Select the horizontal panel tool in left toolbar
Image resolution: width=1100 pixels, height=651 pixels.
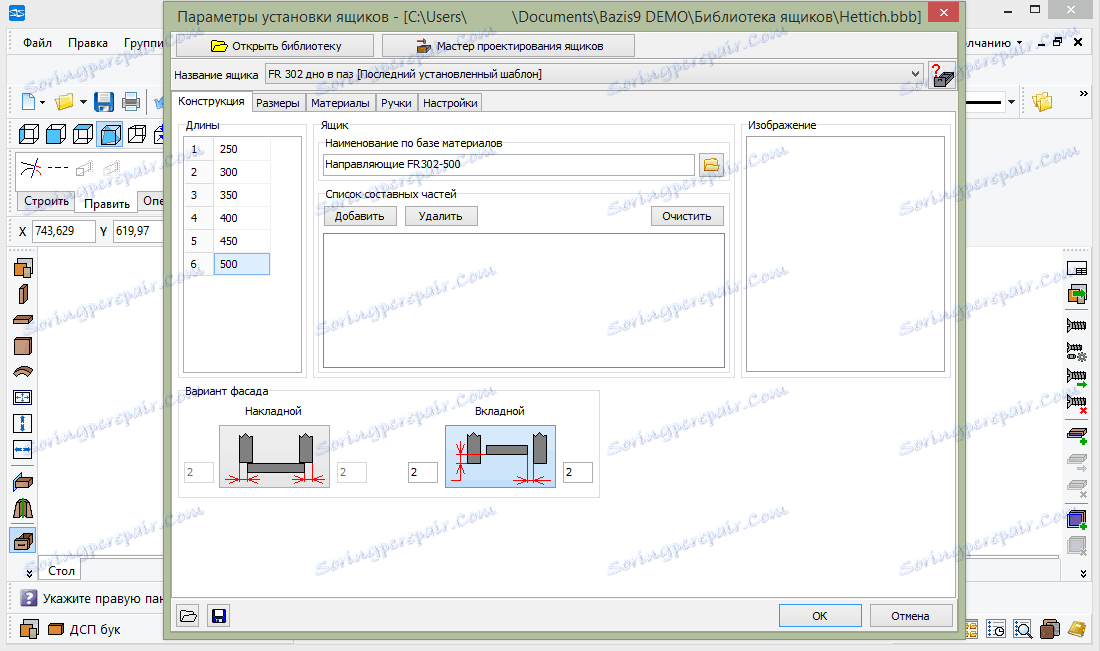pos(23,320)
